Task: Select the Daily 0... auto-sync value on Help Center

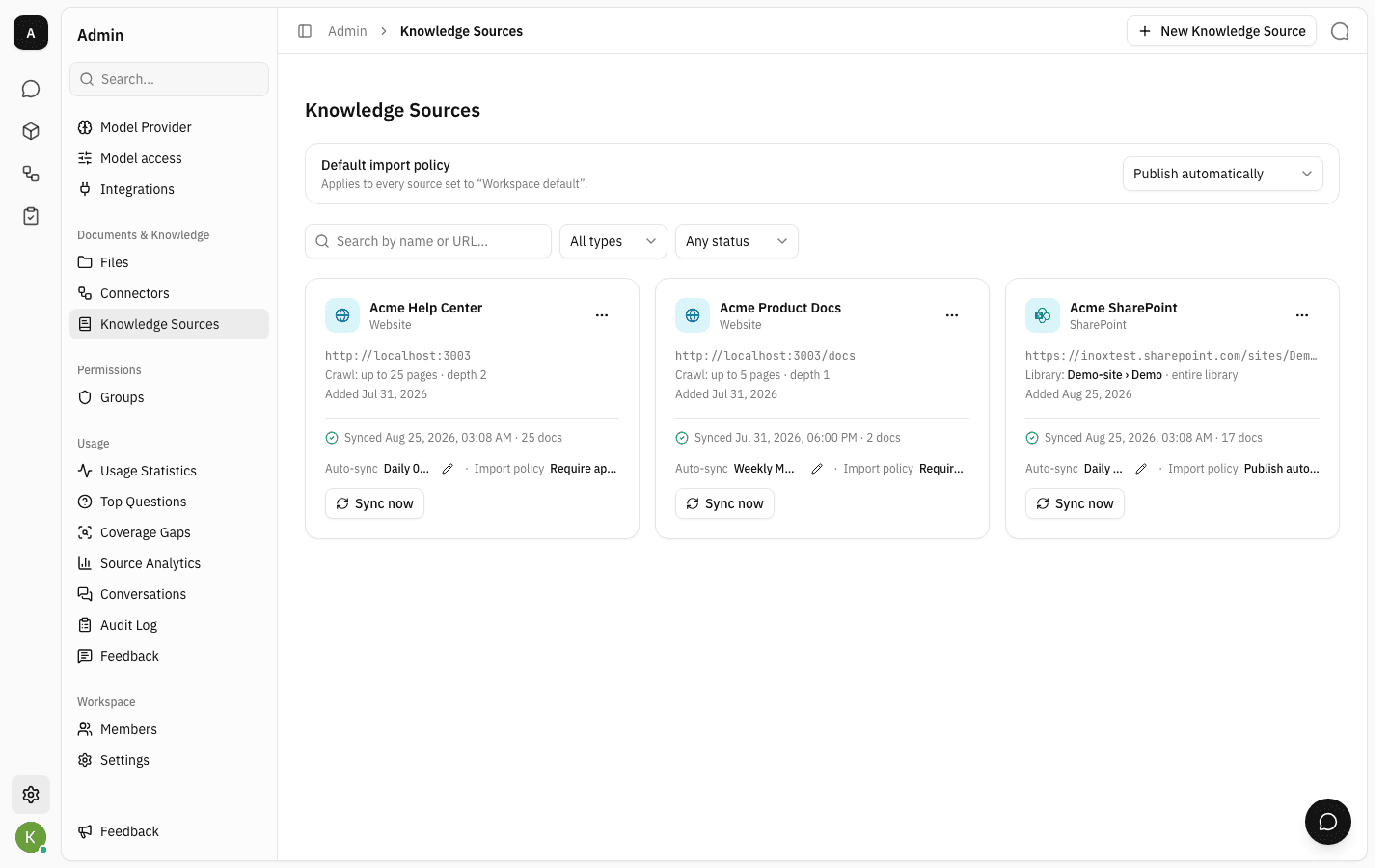Action: pos(406,469)
